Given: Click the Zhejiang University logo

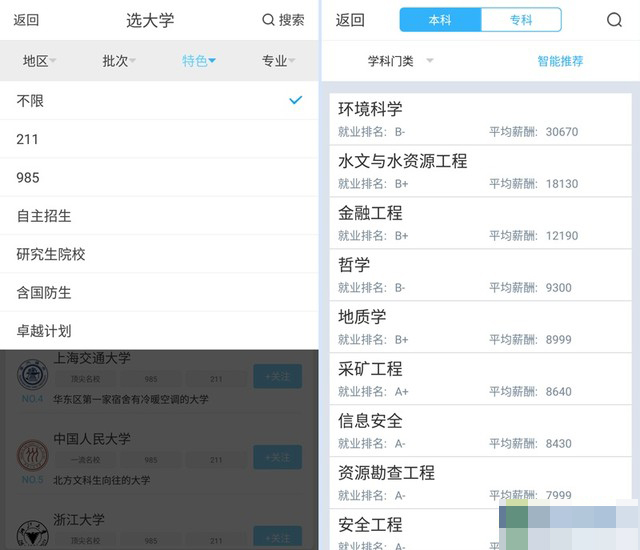Looking at the screenshot, I should [x=33, y=534].
